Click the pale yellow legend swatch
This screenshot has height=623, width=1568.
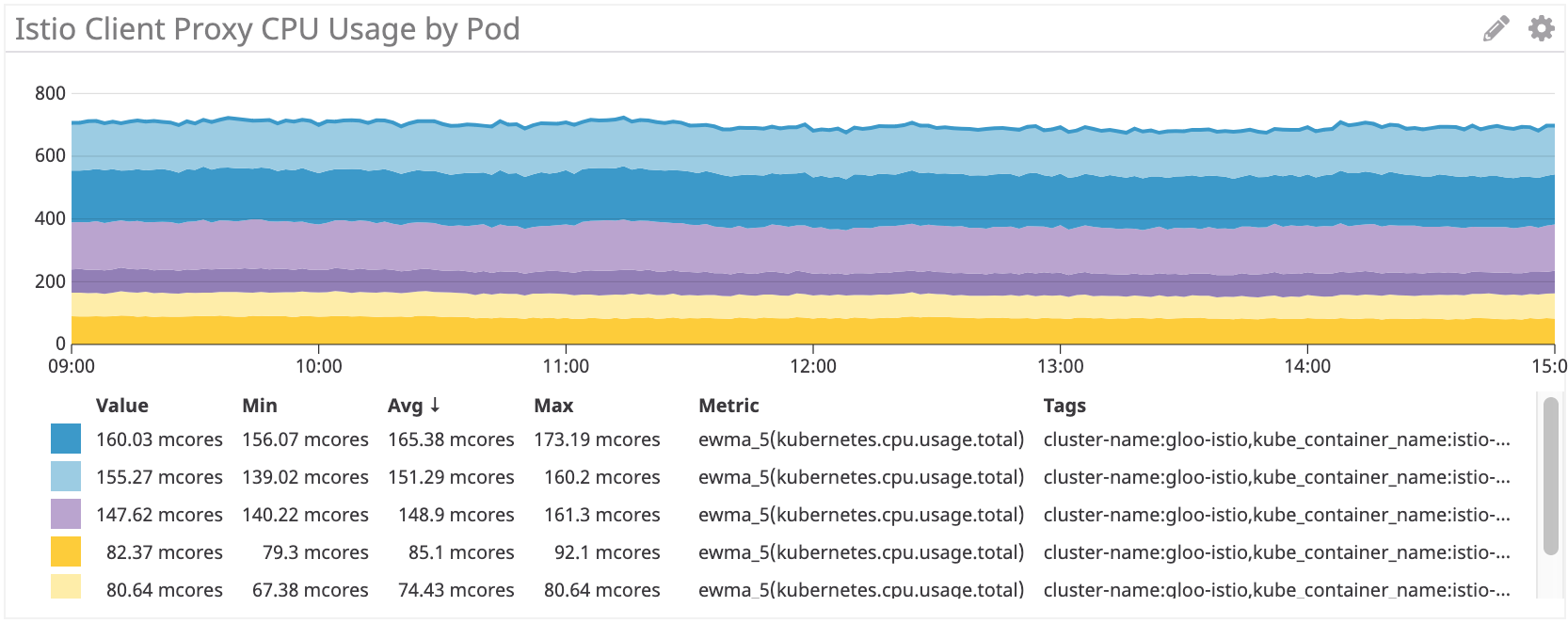(x=66, y=587)
